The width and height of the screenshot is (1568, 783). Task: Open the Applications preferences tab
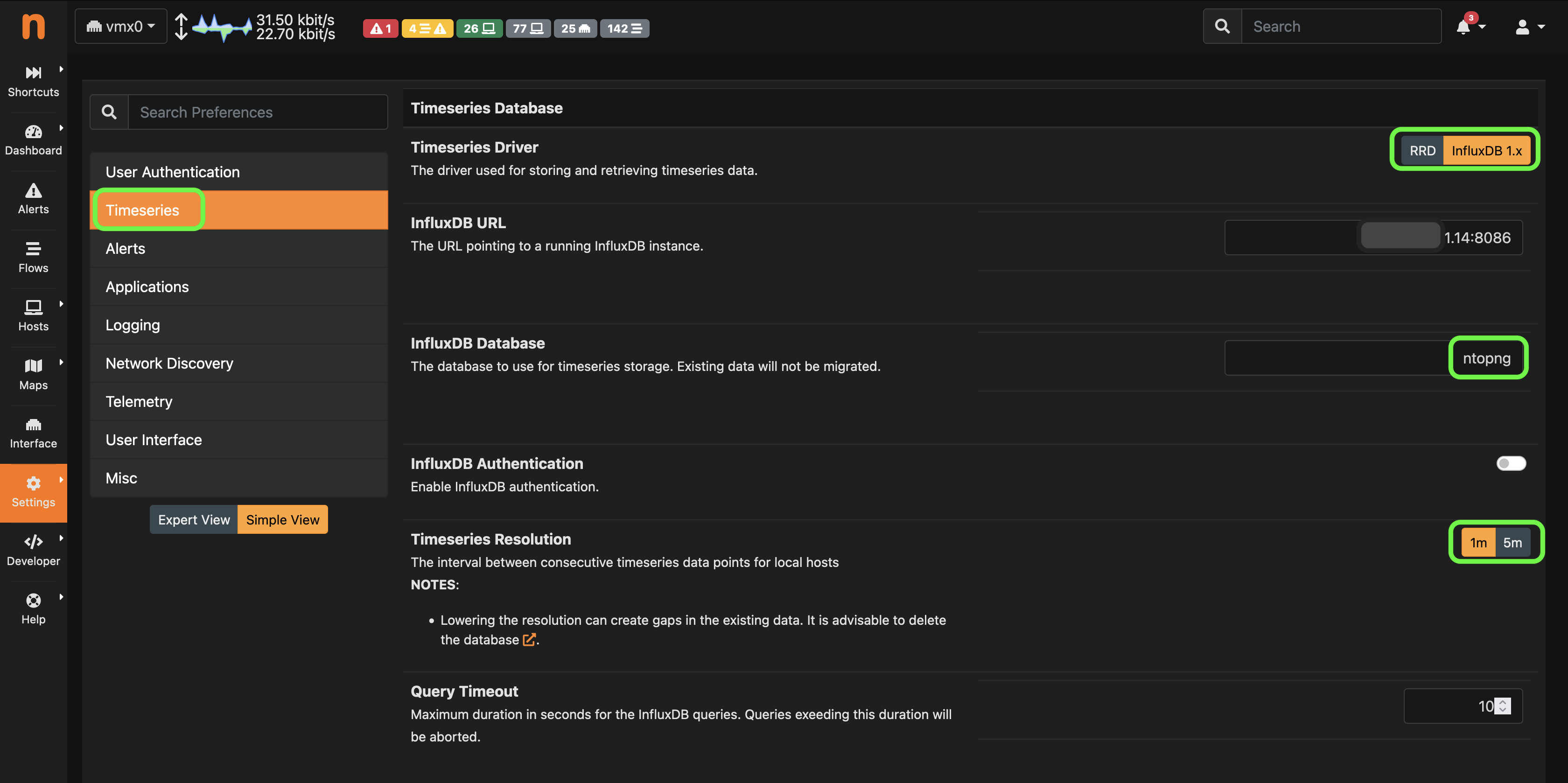pos(238,287)
